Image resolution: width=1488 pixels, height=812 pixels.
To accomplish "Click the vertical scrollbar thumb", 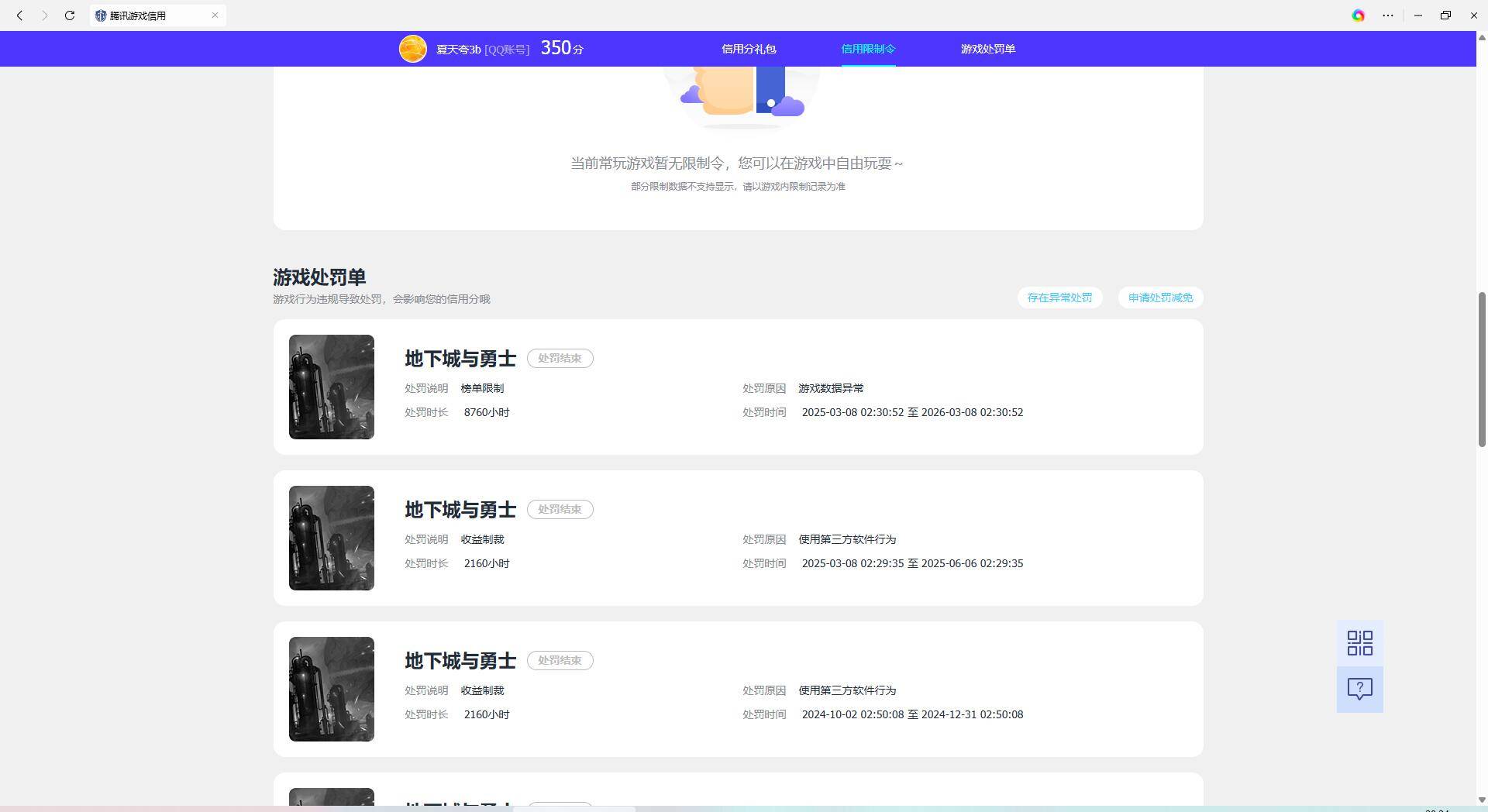I will 1482,369.
